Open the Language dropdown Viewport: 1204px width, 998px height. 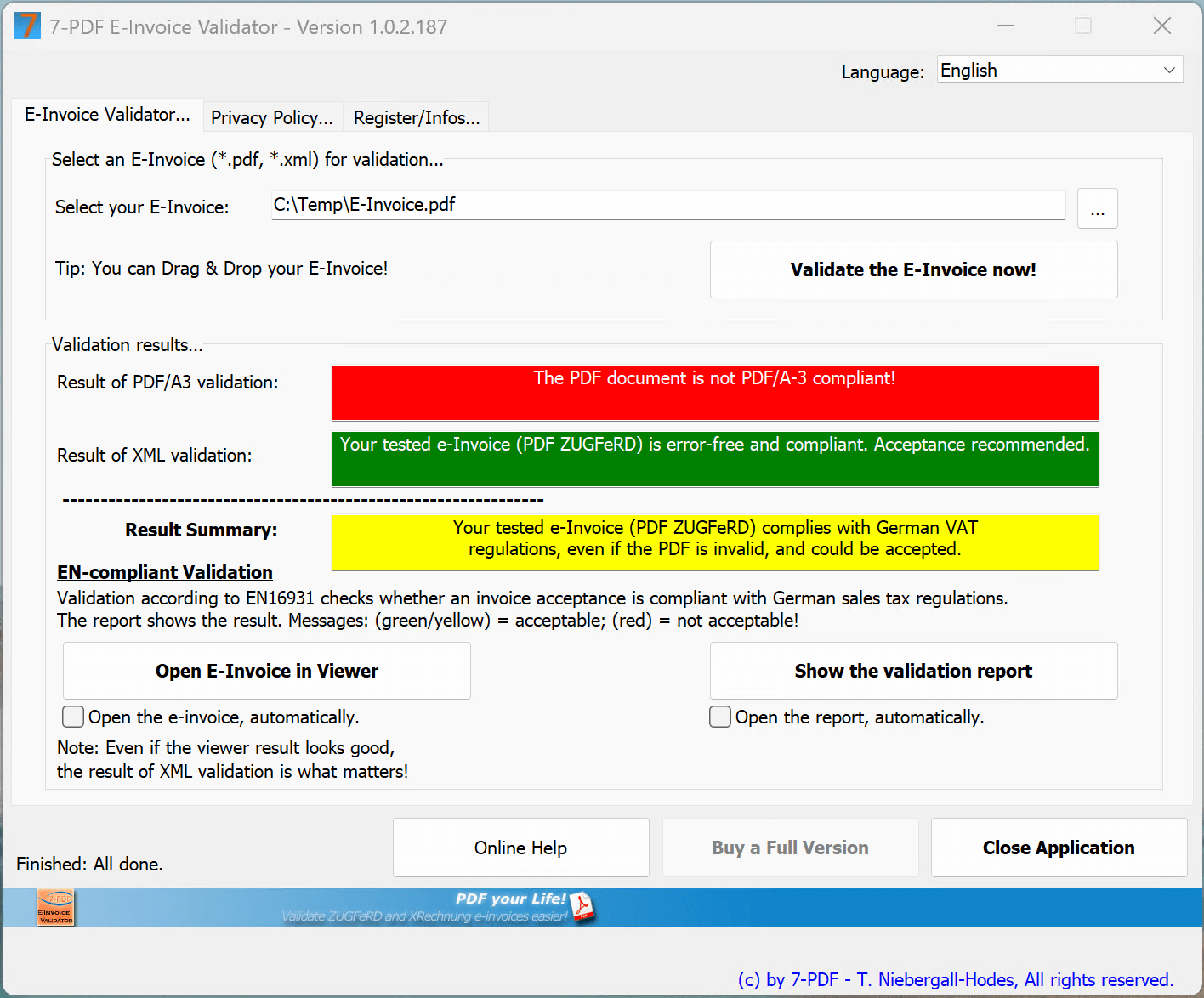1059,70
